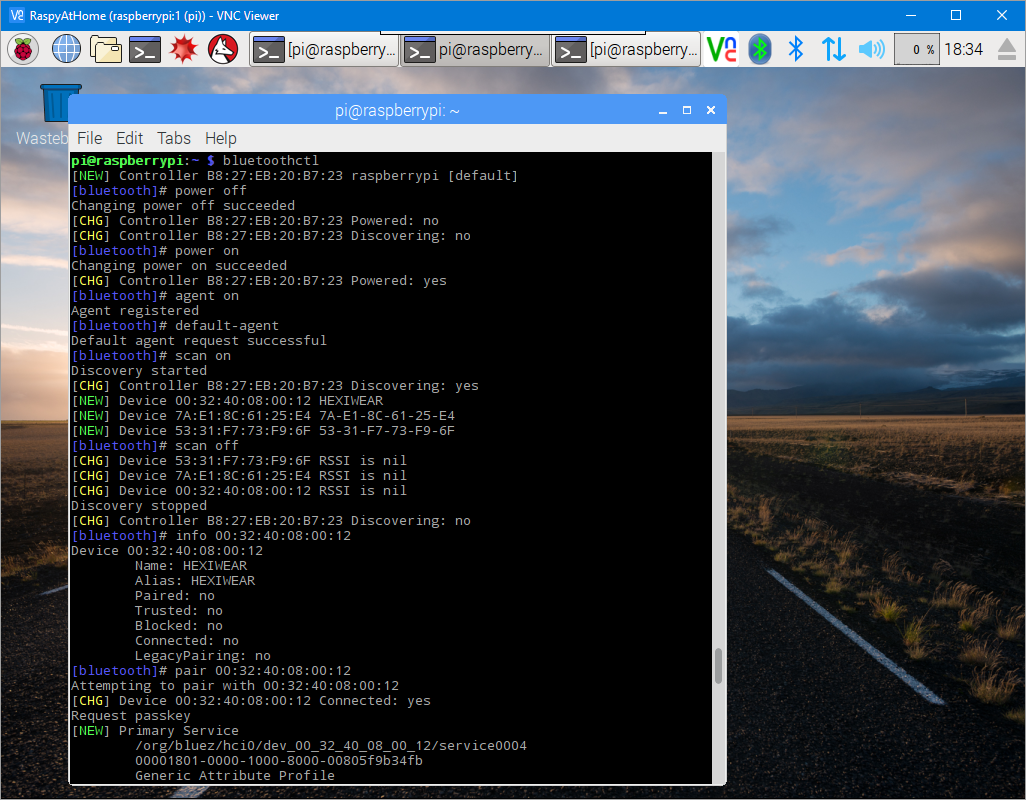Open the Raspberry Pi main menu
The width and height of the screenshot is (1026, 800).
tap(24, 49)
